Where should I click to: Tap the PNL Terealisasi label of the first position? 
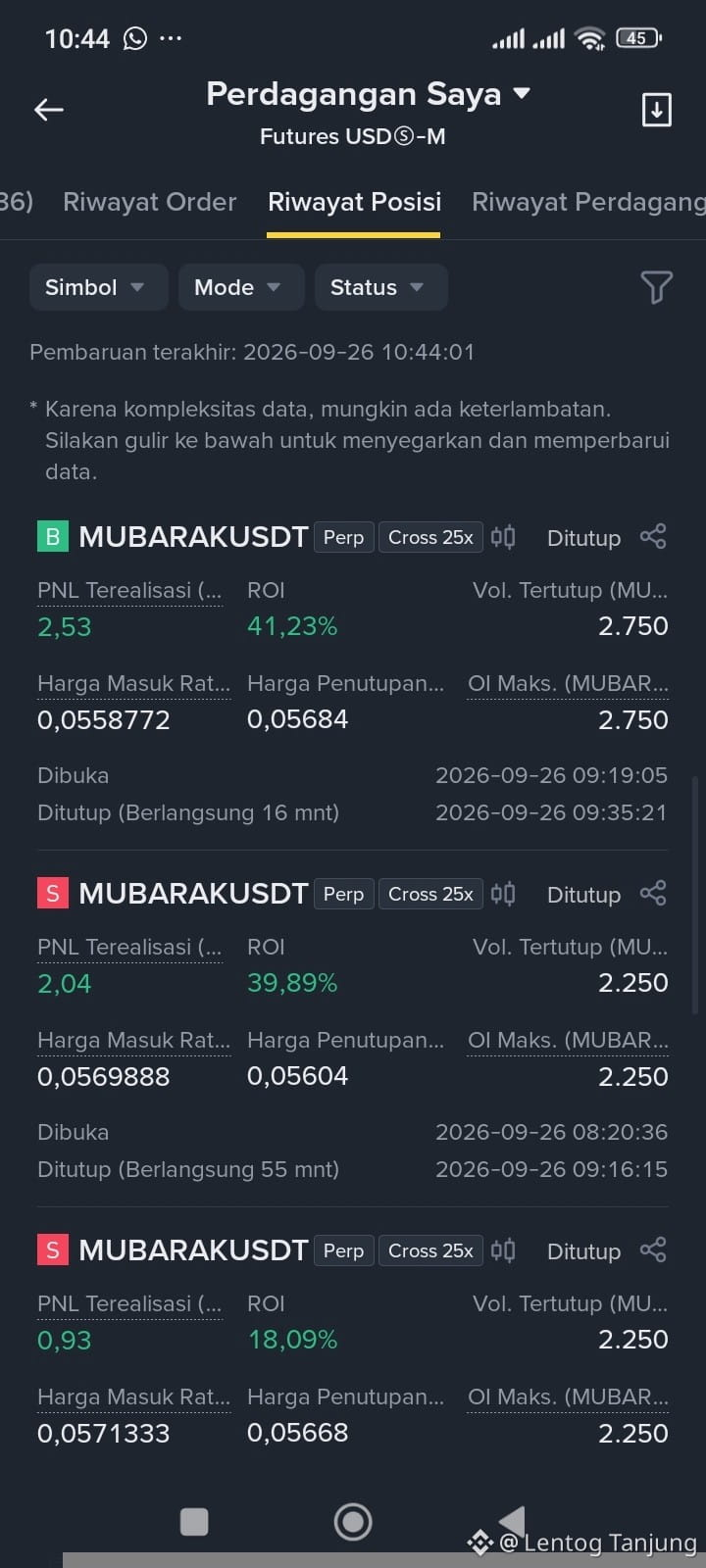129,590
